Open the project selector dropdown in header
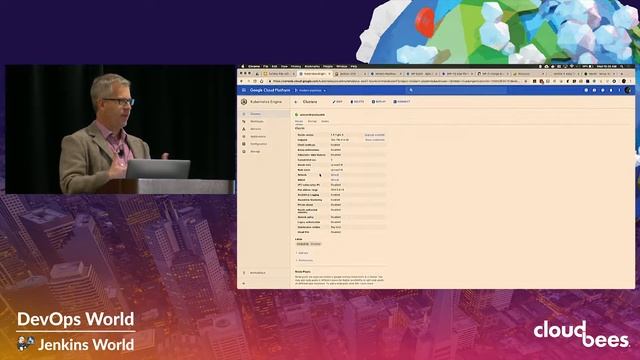Screen dimensions: 640x360 click(x=311, y=90)
